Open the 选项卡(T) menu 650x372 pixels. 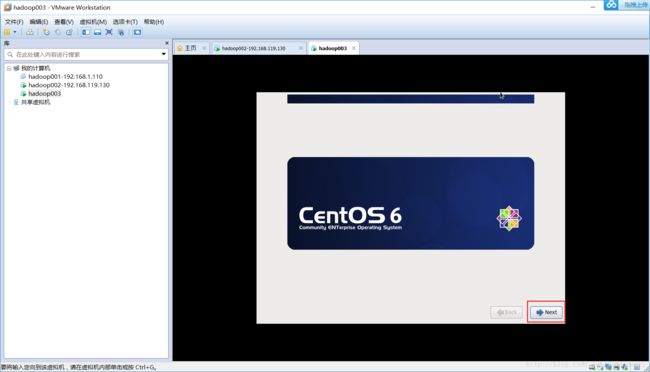coord(125,22)
